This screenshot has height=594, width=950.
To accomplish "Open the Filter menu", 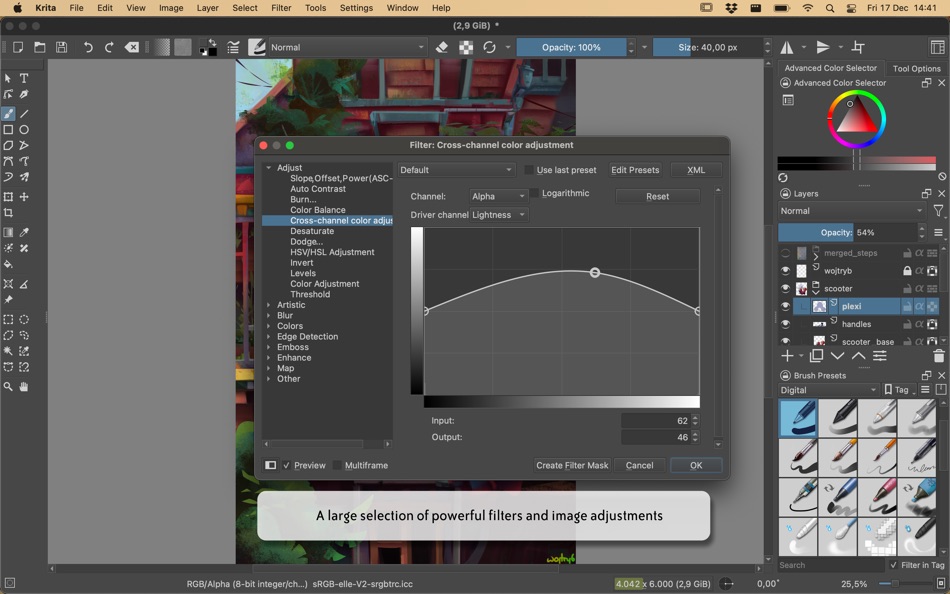I will point(281,8).
